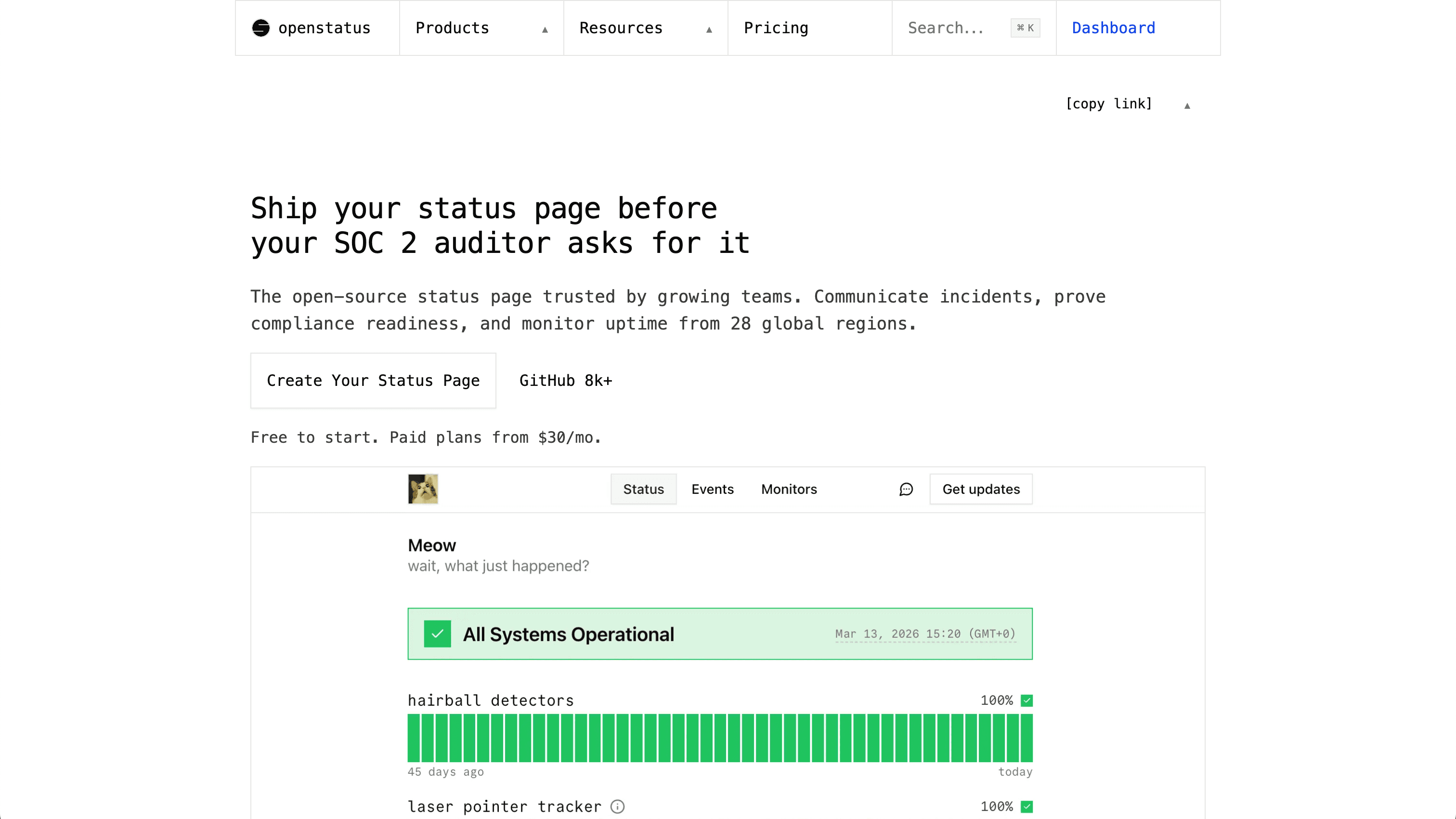Click Create Your Status Page
This screenshot has width=1456, height=819.
[373, 381]
